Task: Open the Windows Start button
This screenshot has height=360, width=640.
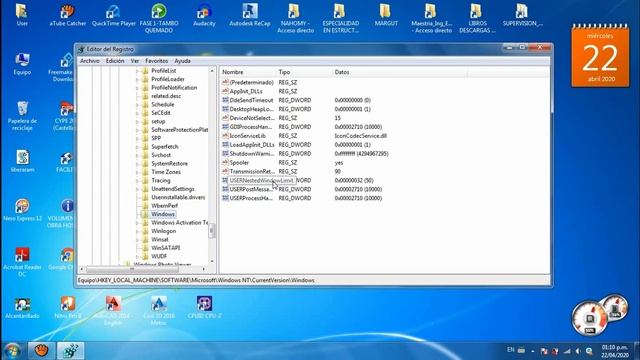Action: click(12, 351)
